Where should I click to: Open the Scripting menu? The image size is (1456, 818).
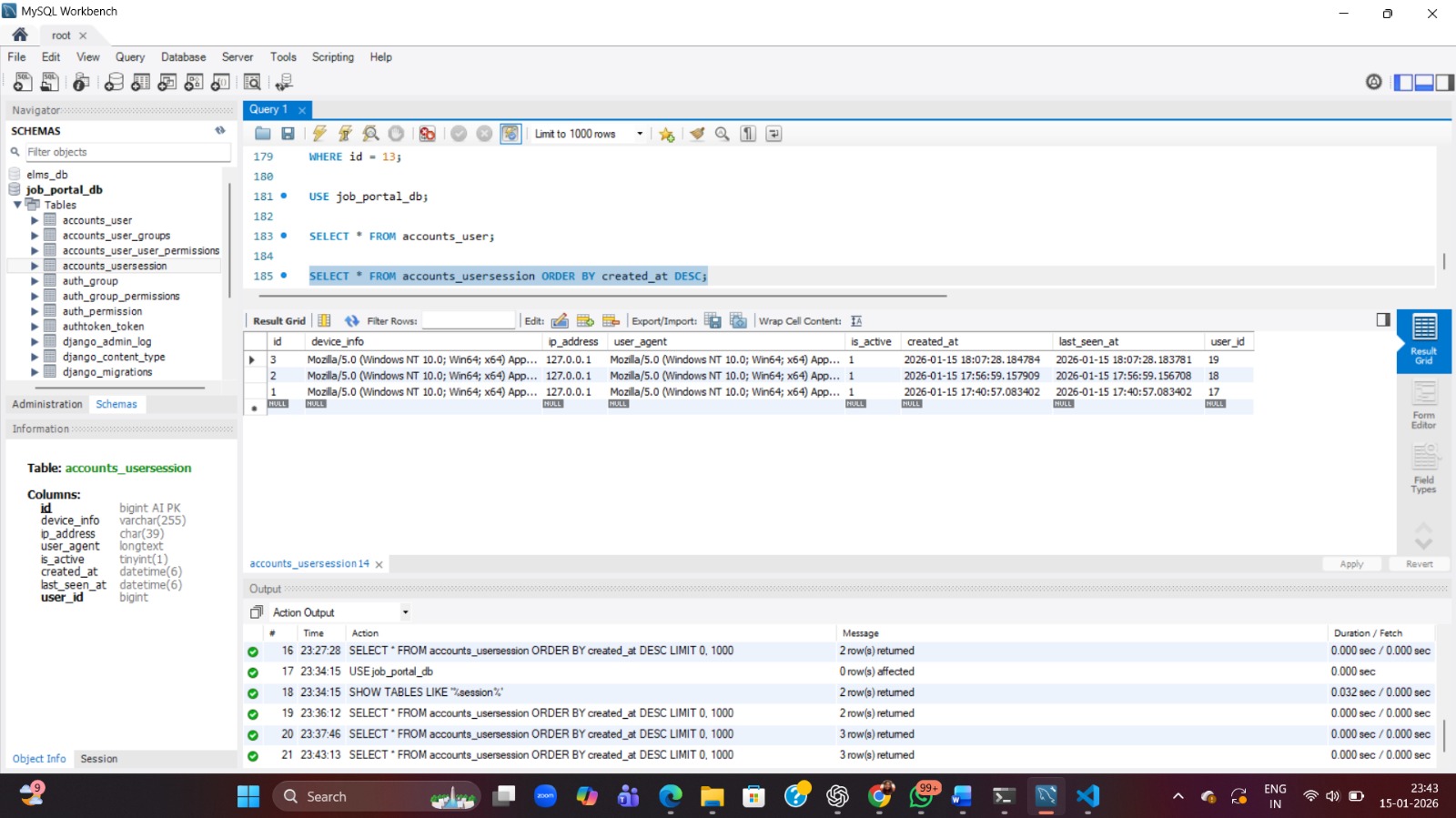[x=332, y=57]
